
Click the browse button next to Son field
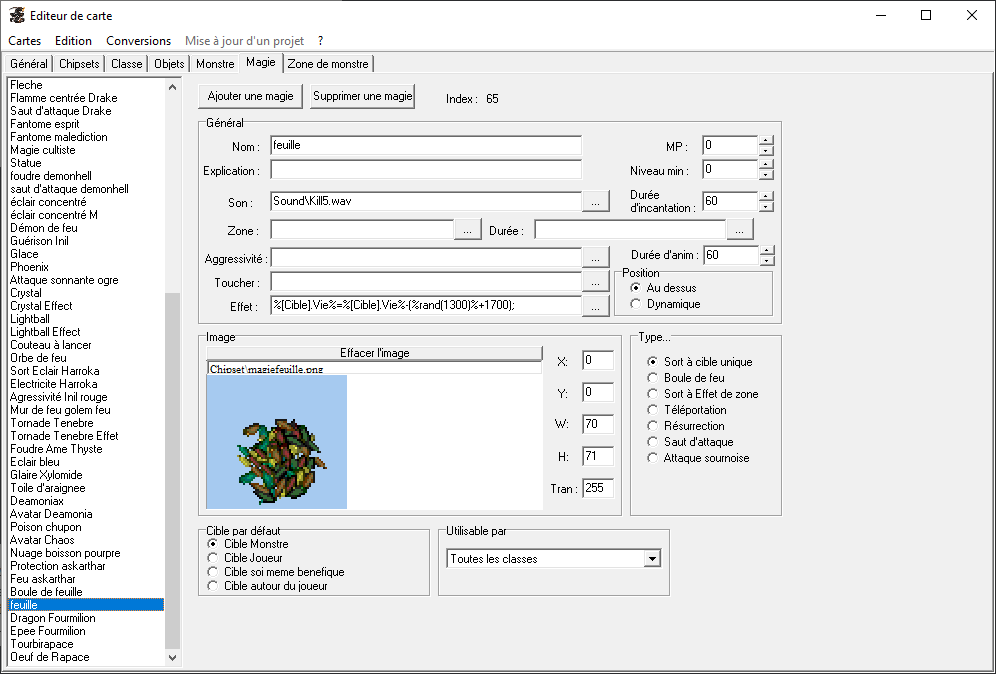pos(595,202)
